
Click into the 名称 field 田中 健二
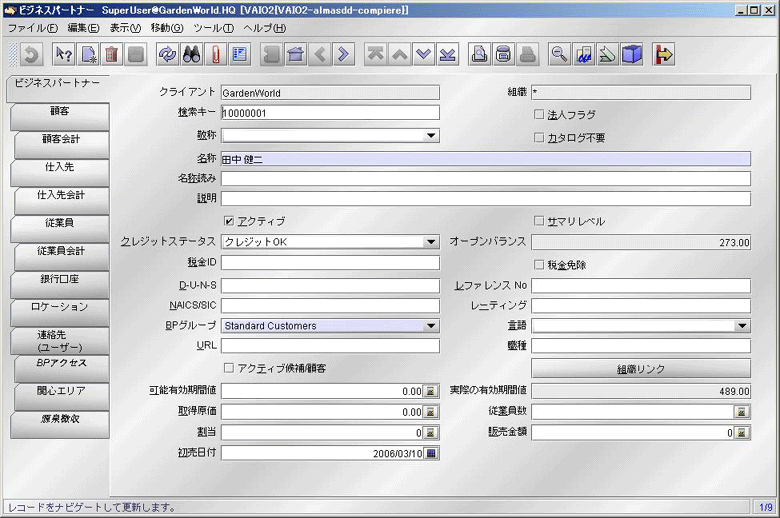click(486, 159)
